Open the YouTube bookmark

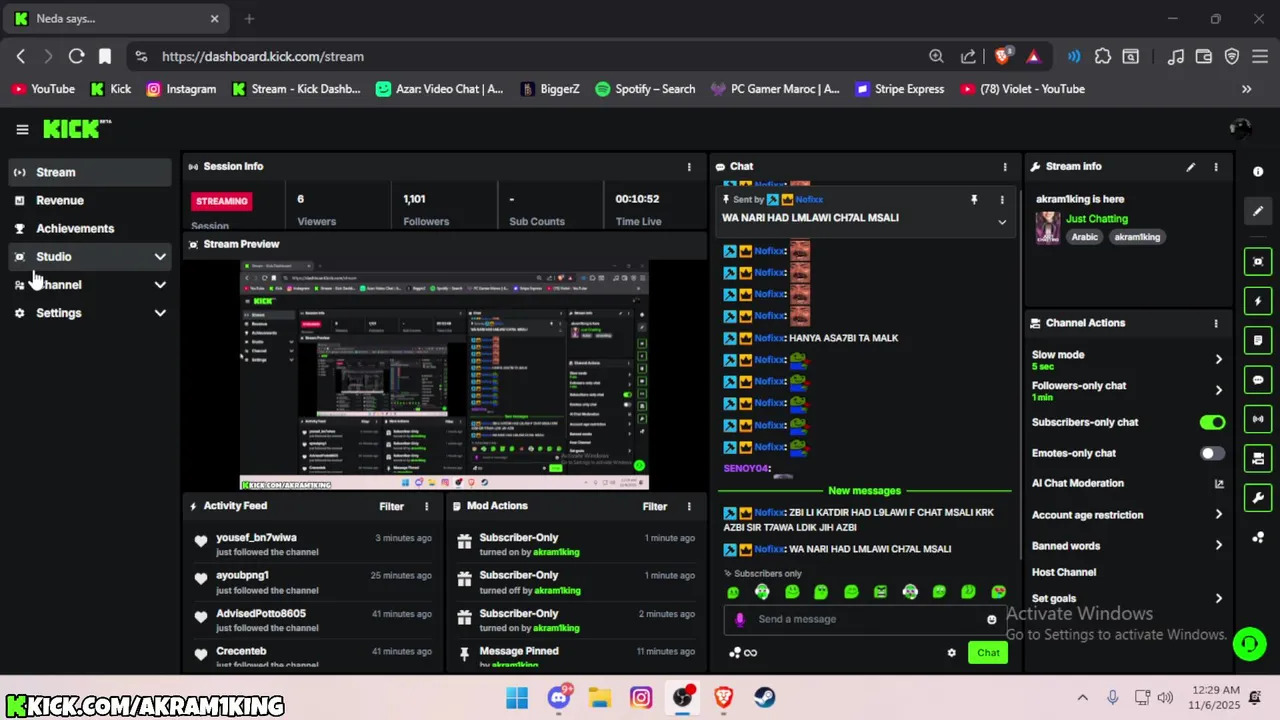(x=43, y=89)
